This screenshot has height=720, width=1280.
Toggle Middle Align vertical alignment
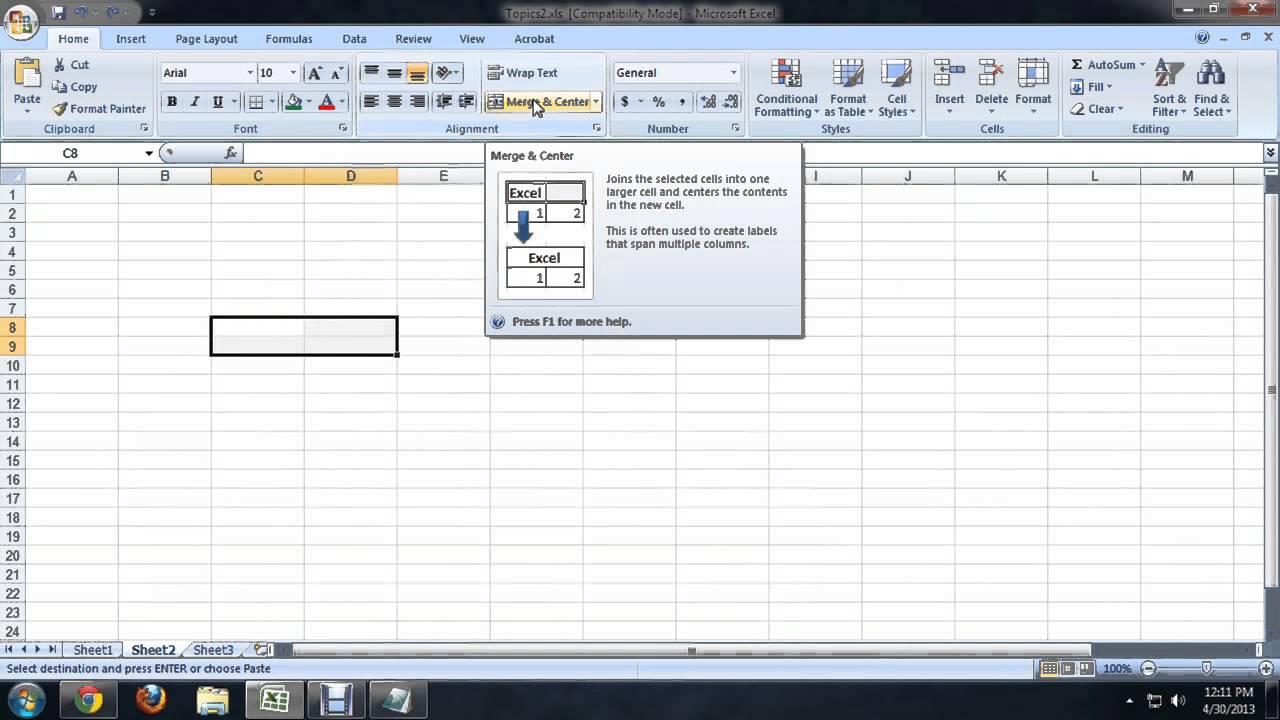coord(394,73)
